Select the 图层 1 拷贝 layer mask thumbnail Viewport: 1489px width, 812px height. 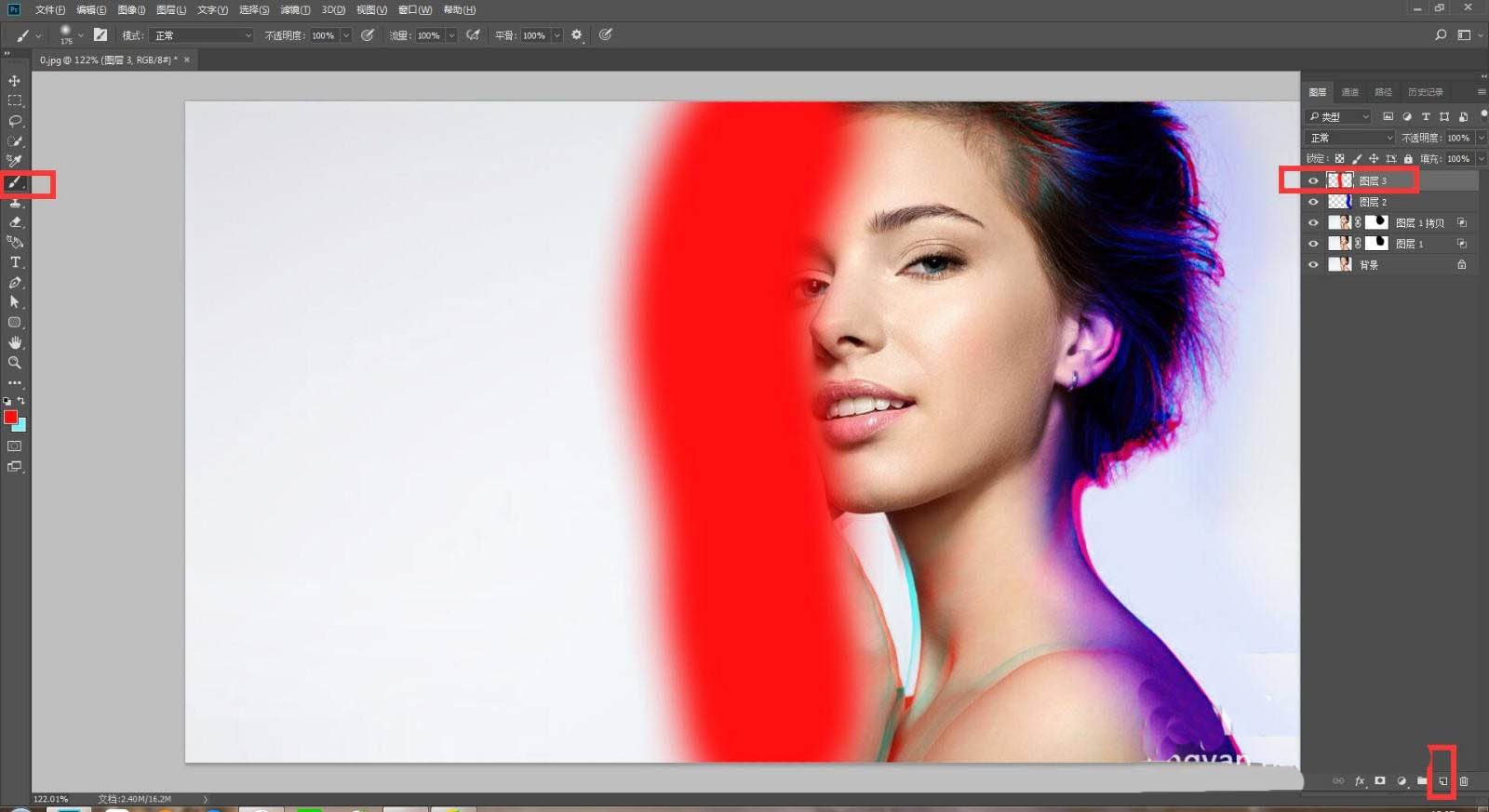click(1376, 222)
